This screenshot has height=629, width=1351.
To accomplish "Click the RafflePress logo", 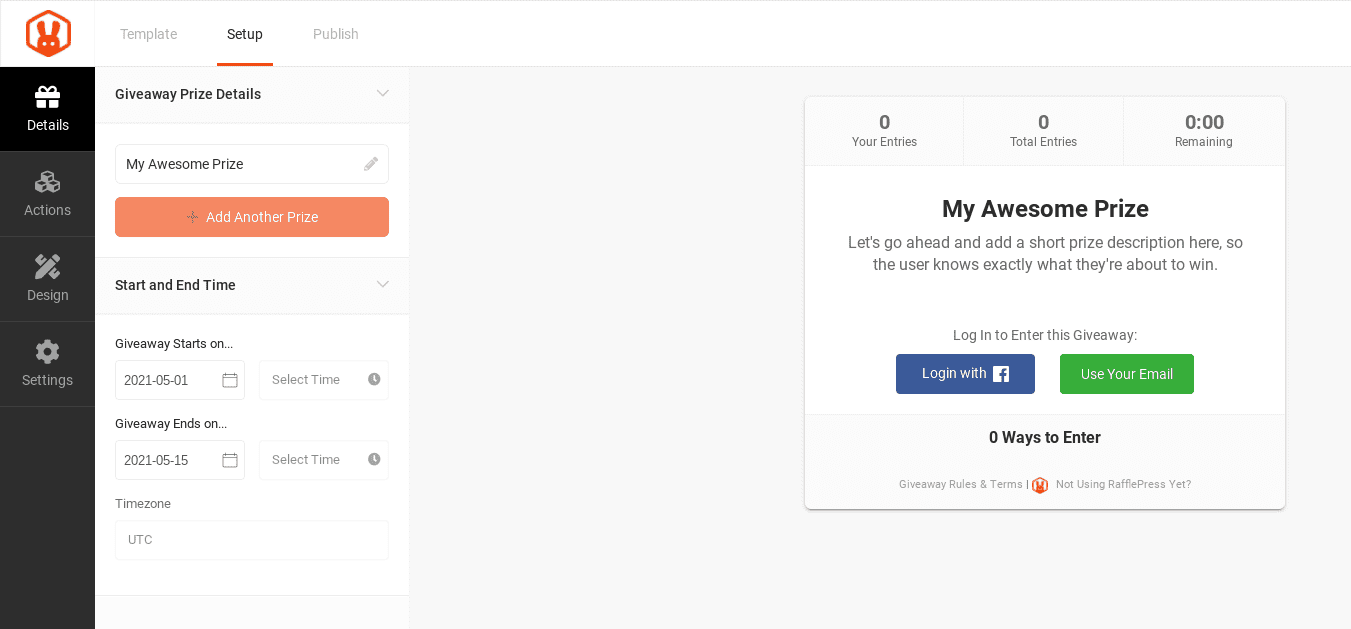I will 47,33.
